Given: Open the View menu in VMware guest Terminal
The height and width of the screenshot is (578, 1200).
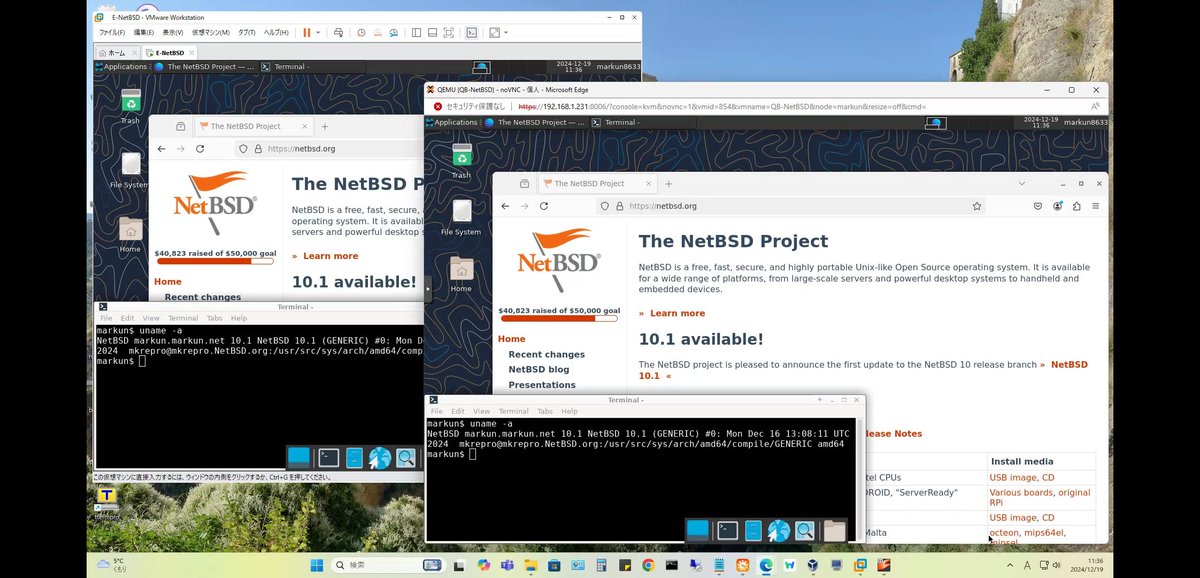Looking at the screenshot, I should coord(149,318).
